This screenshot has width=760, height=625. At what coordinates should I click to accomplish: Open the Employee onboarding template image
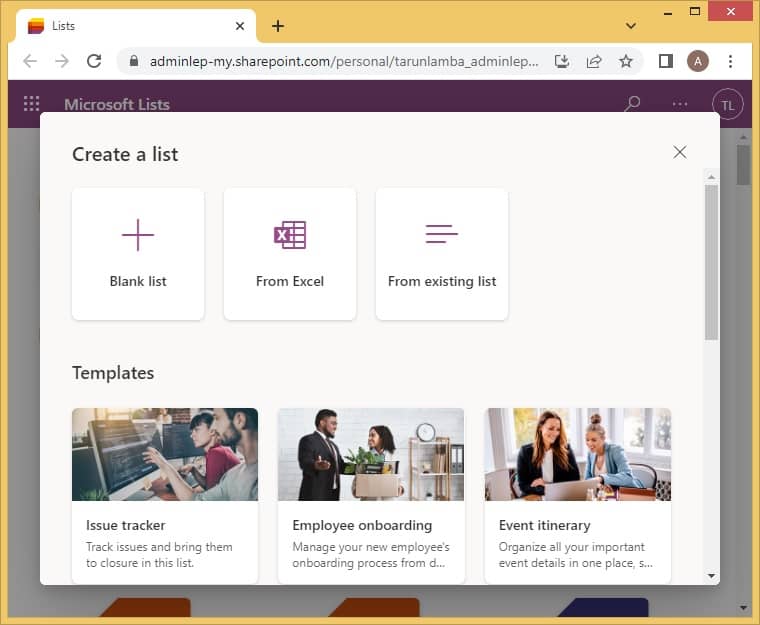371,454
